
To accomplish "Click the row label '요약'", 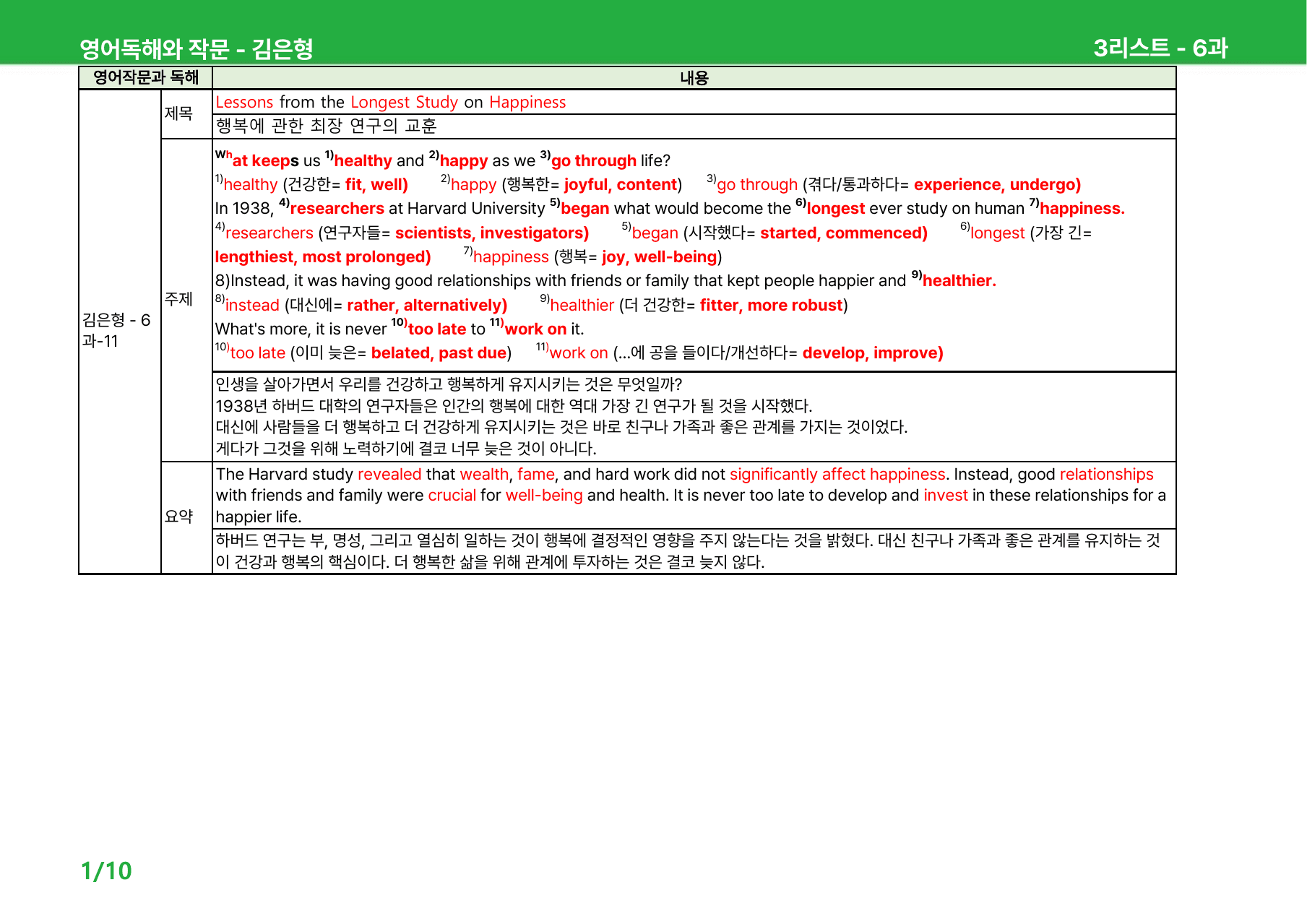I will click(x=178, y=517).
